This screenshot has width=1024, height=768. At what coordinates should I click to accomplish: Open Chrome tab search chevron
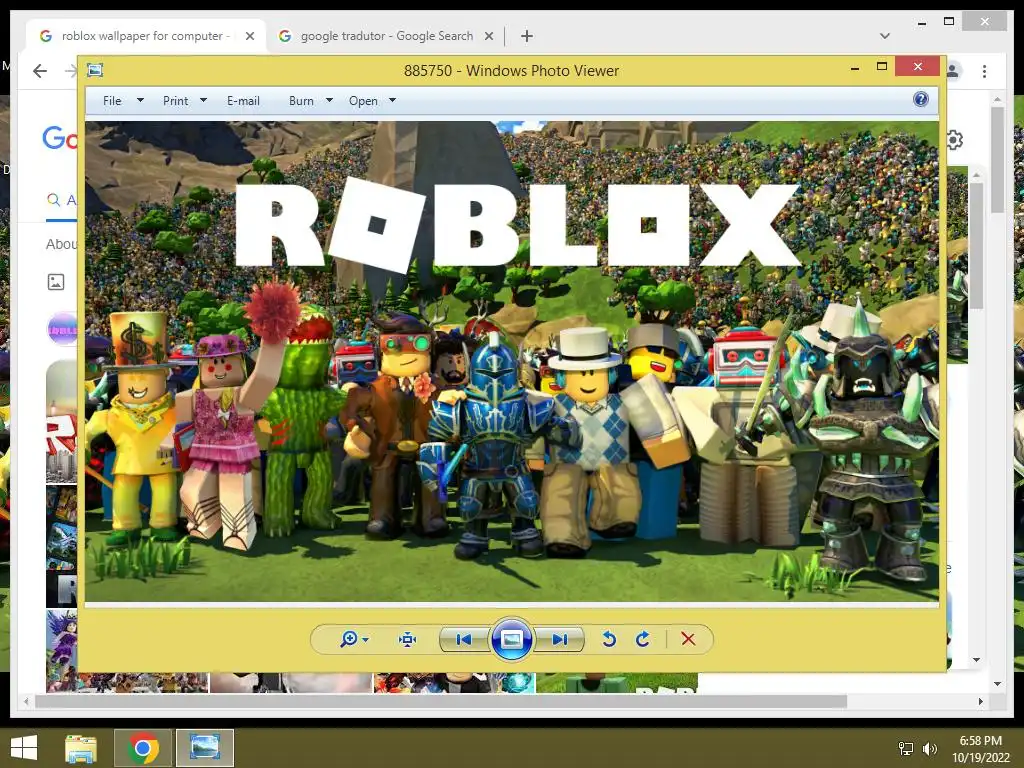[885, 36]
